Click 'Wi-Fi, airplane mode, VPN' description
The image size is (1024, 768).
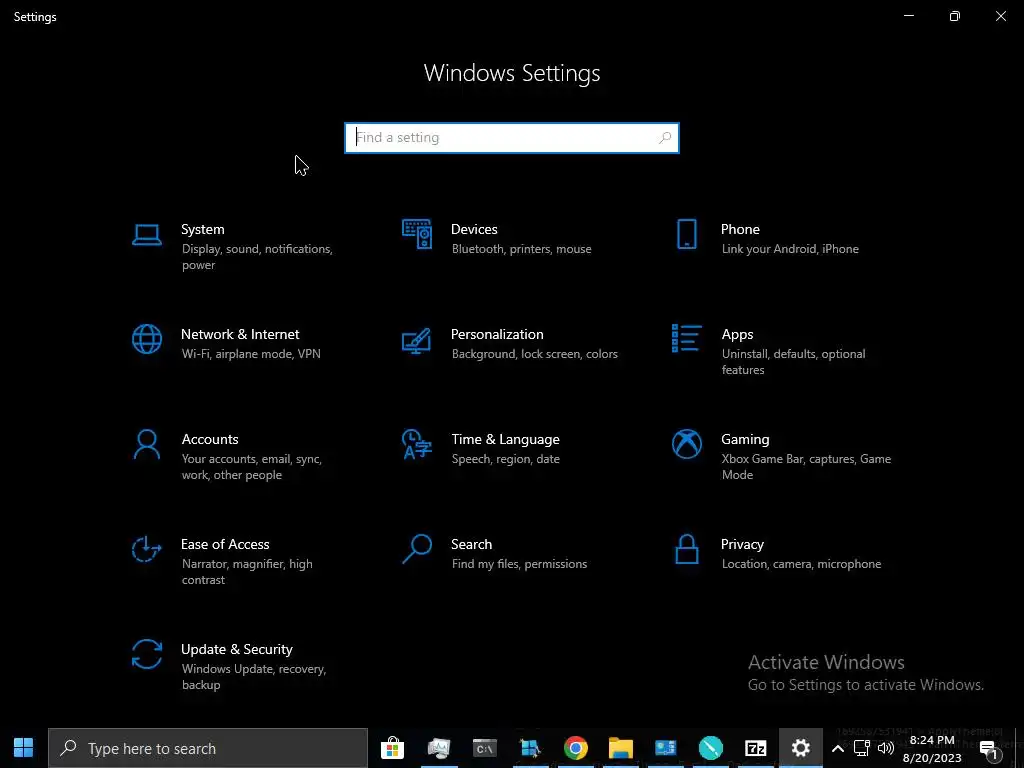pos(251,354)
